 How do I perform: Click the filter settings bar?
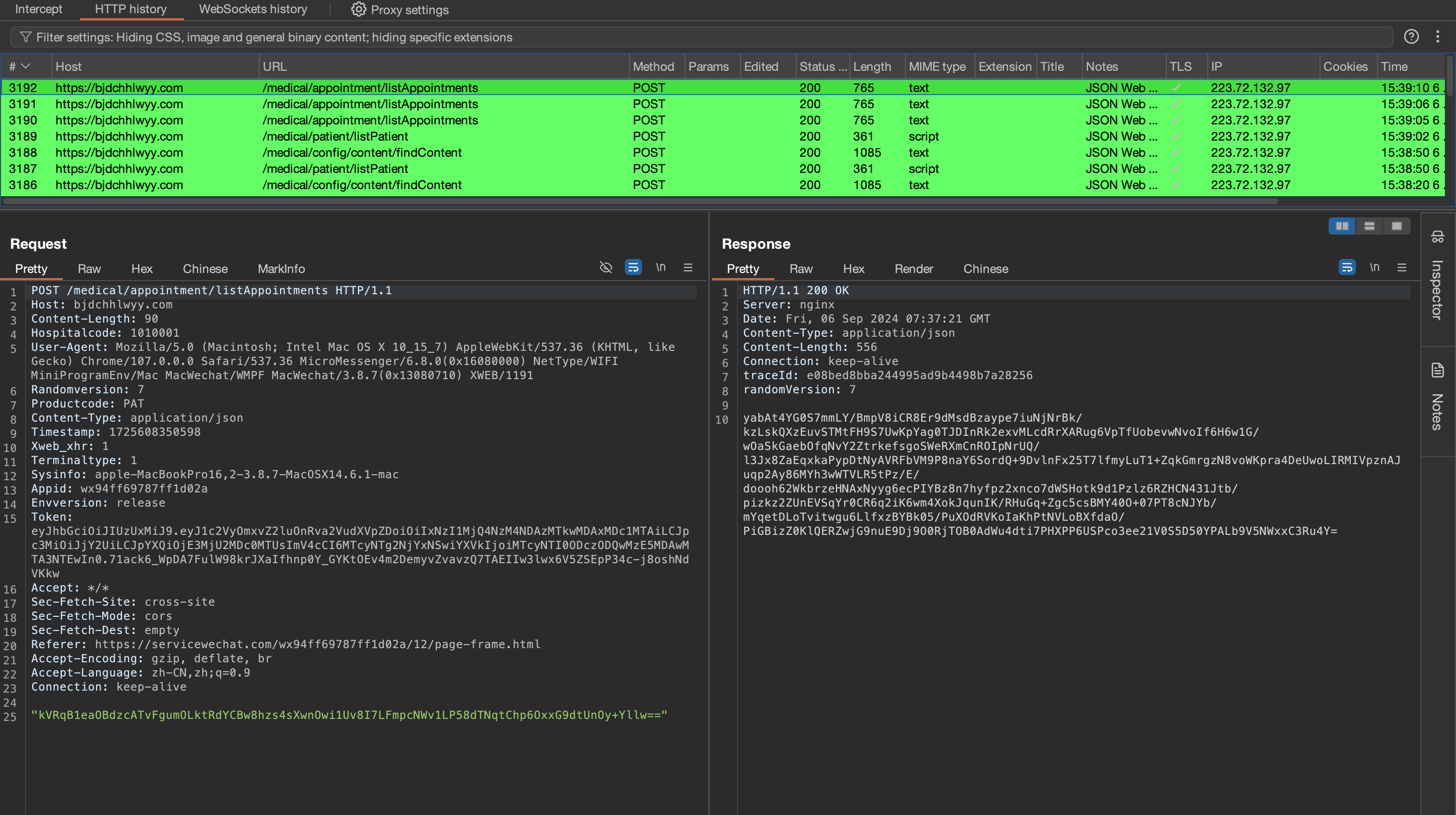[x=701, y=37]
